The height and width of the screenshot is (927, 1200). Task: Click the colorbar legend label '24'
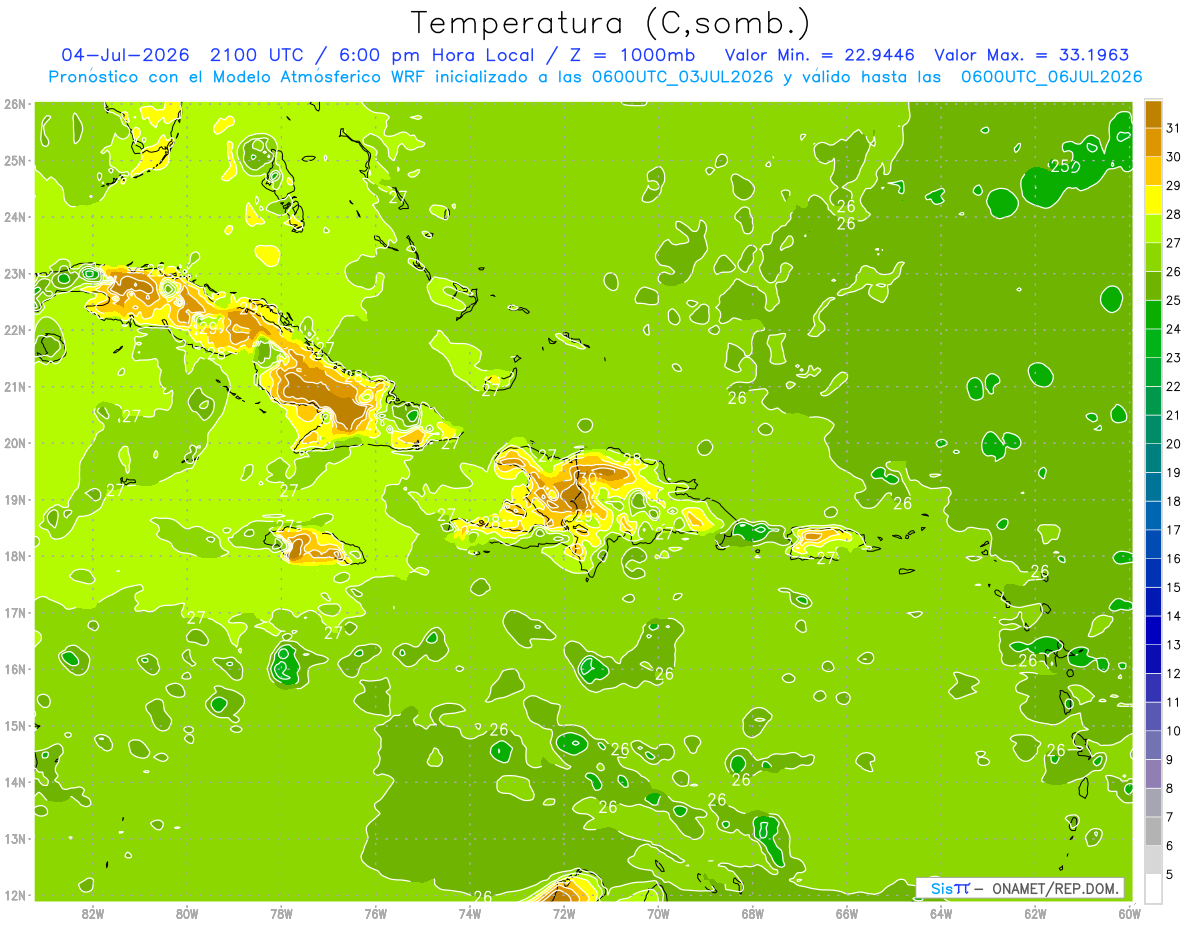[1173, 329]
